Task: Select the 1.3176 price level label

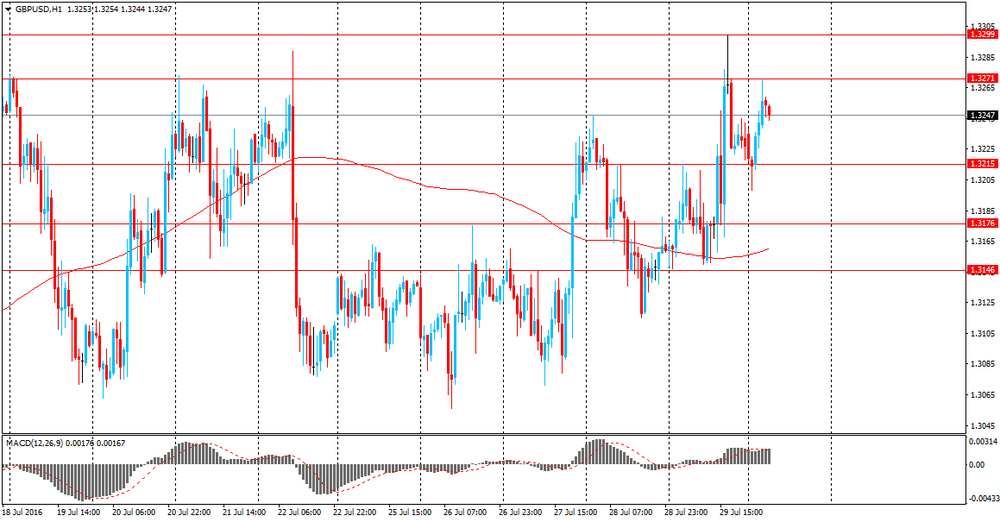Action: point(982,223)
